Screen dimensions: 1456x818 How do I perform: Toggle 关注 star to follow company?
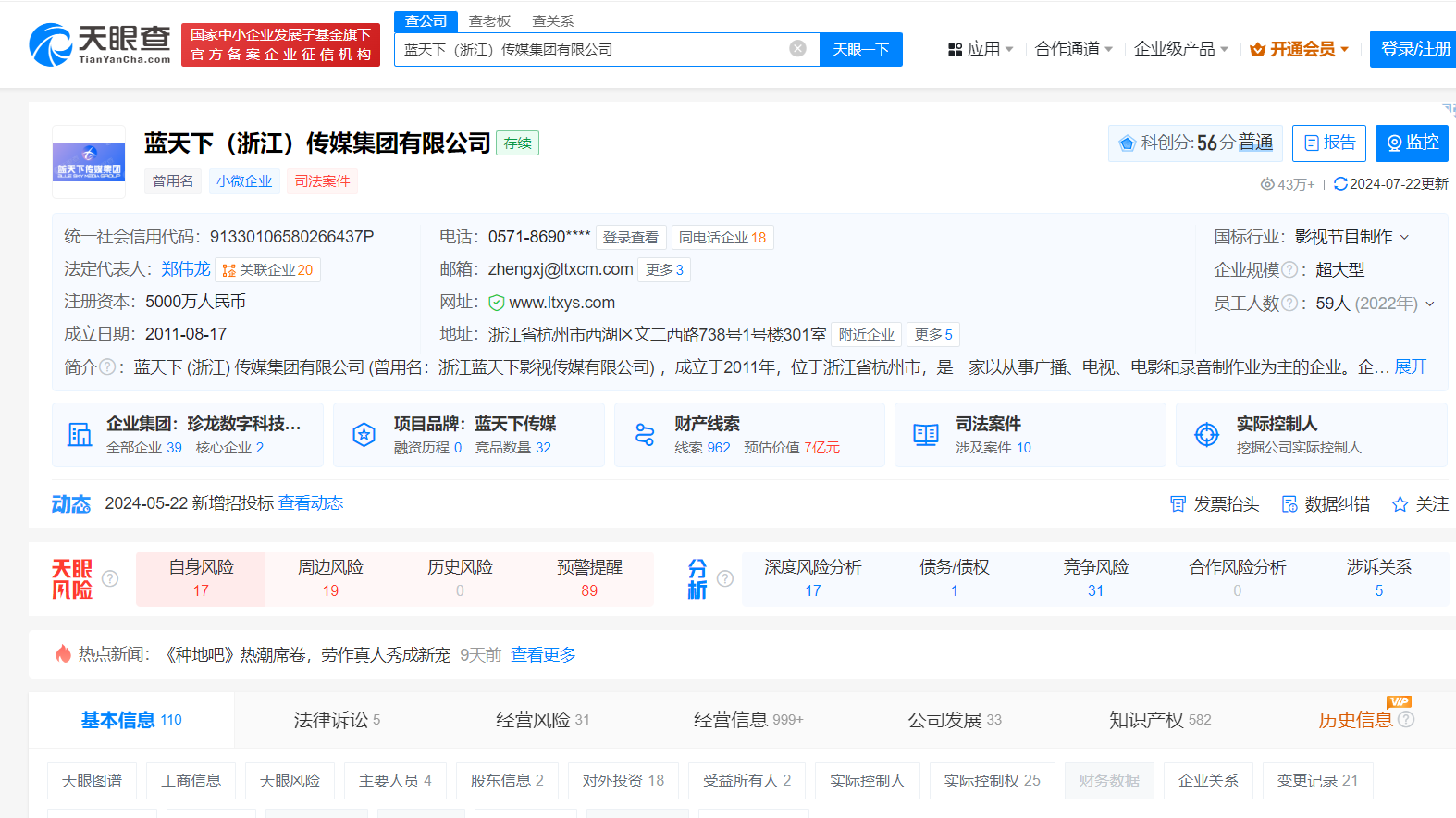(x=1400, y=504)
